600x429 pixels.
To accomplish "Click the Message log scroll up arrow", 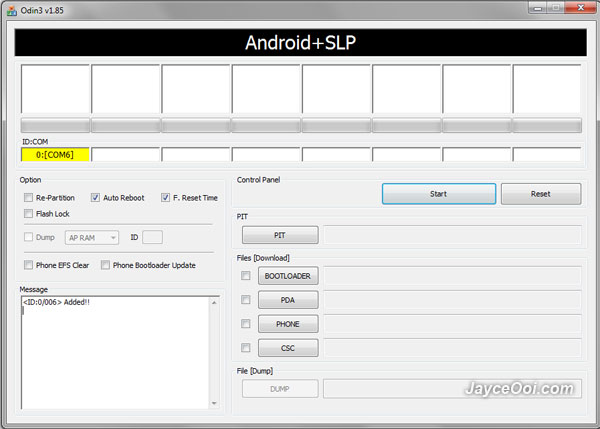I will pyautogui.click(x=214, y=303).
